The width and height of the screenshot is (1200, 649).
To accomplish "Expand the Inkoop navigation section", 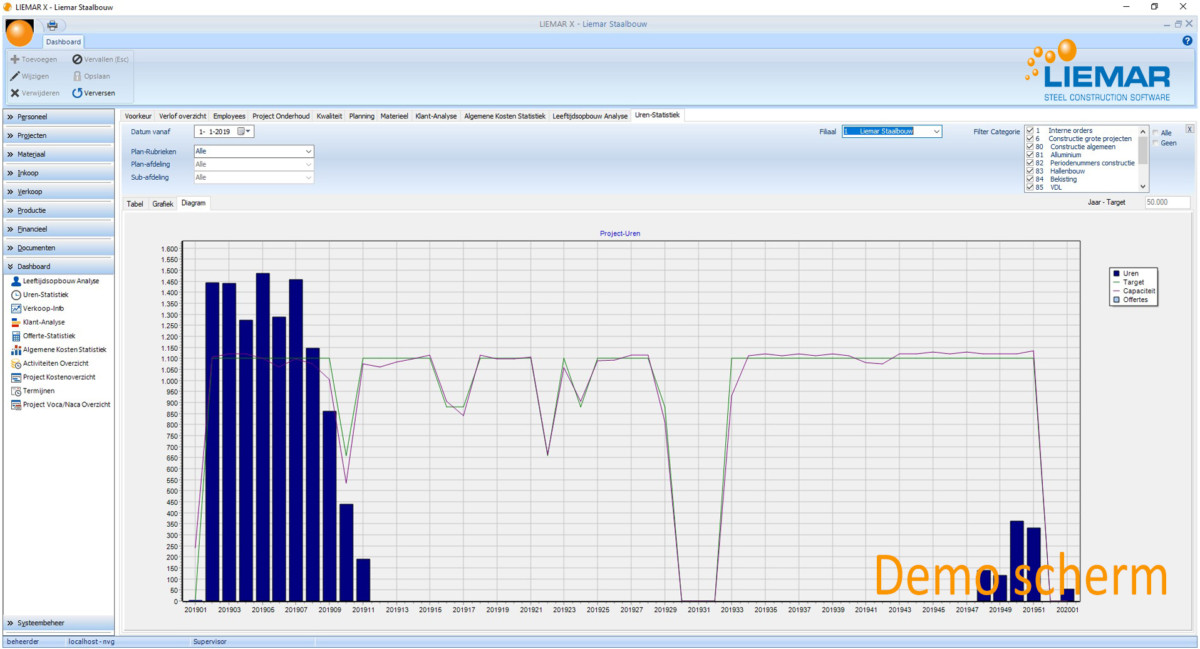I will point(58,173).
